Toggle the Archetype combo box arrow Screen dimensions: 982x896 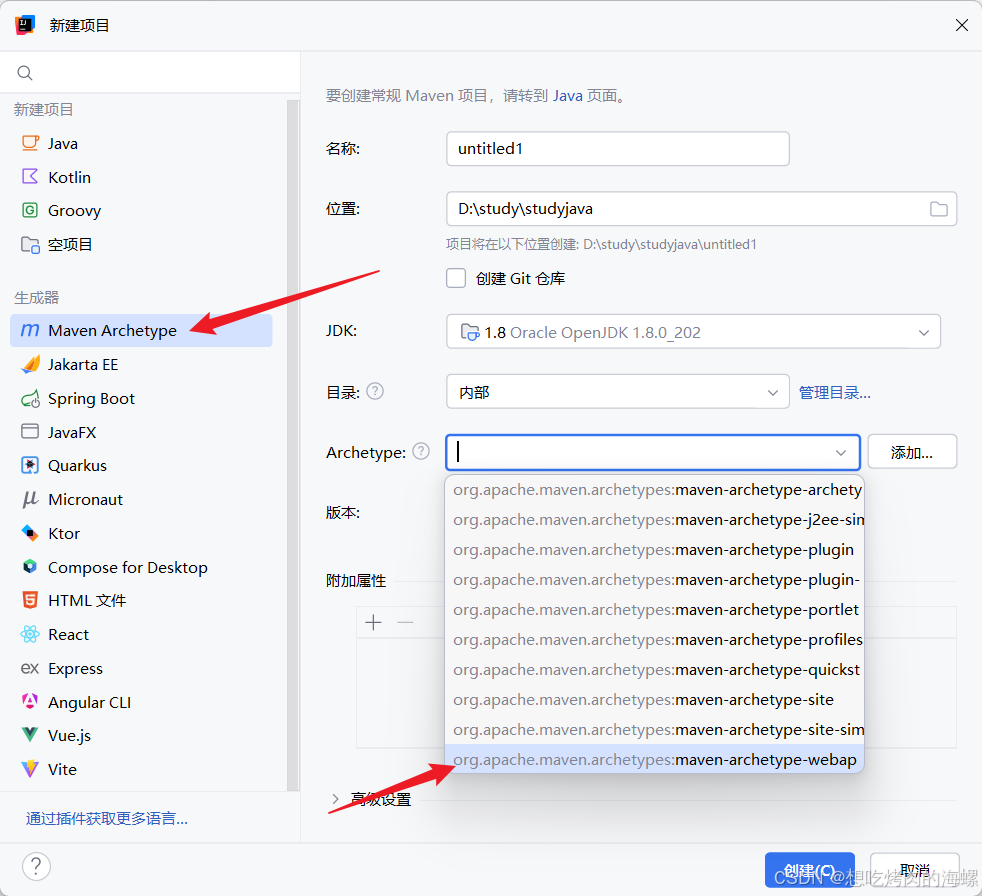point(841,453)
